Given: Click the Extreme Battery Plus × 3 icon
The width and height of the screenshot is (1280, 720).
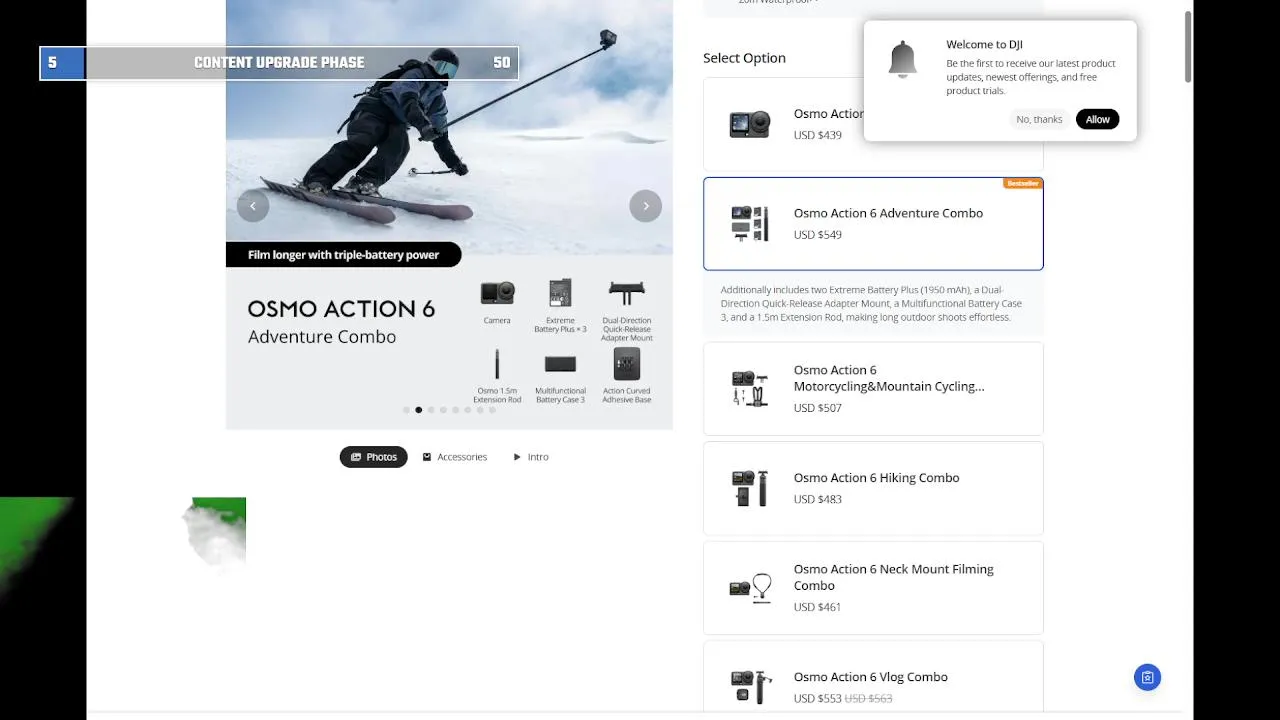Looking at the screenshot, I should (560, 294).
